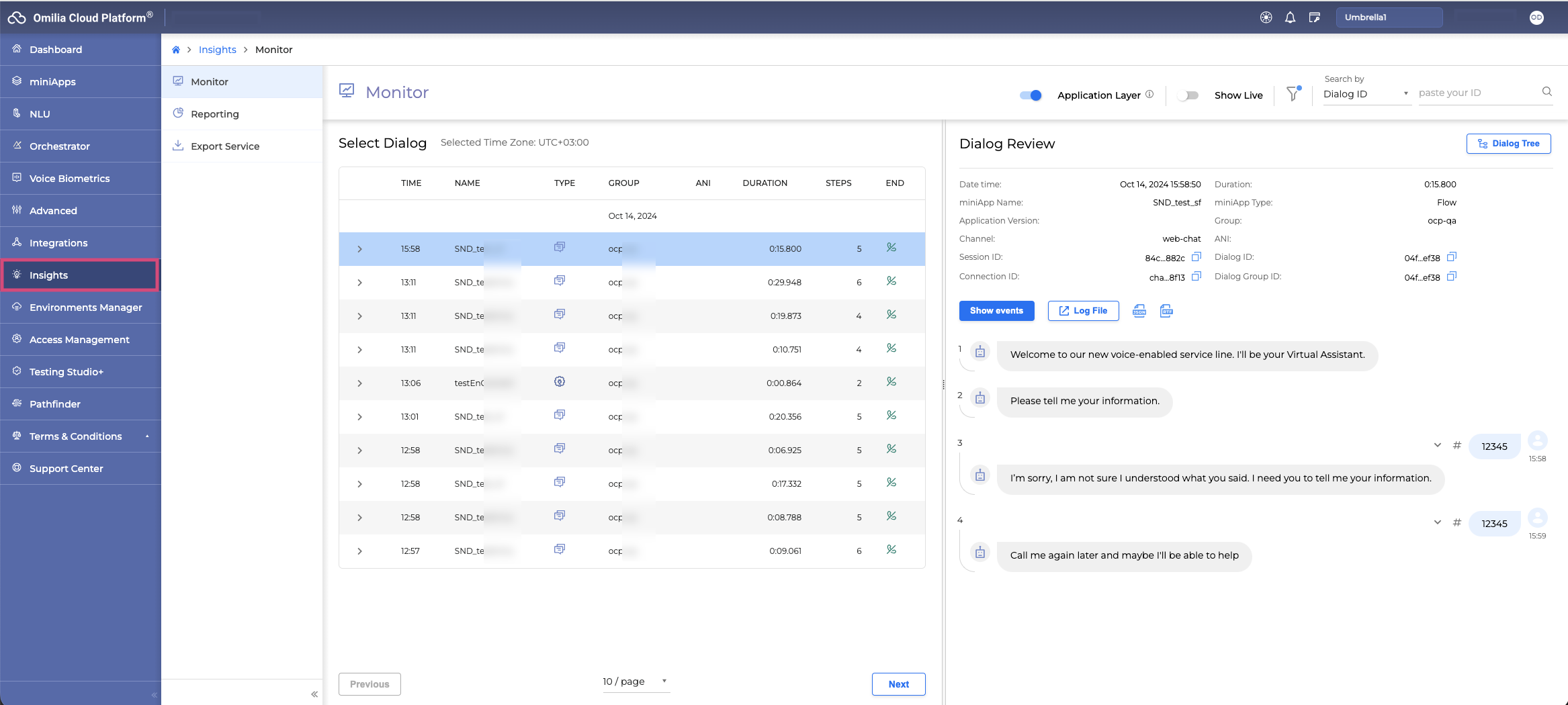
Task: Open the filter funnel icon
Action: 1293,95
